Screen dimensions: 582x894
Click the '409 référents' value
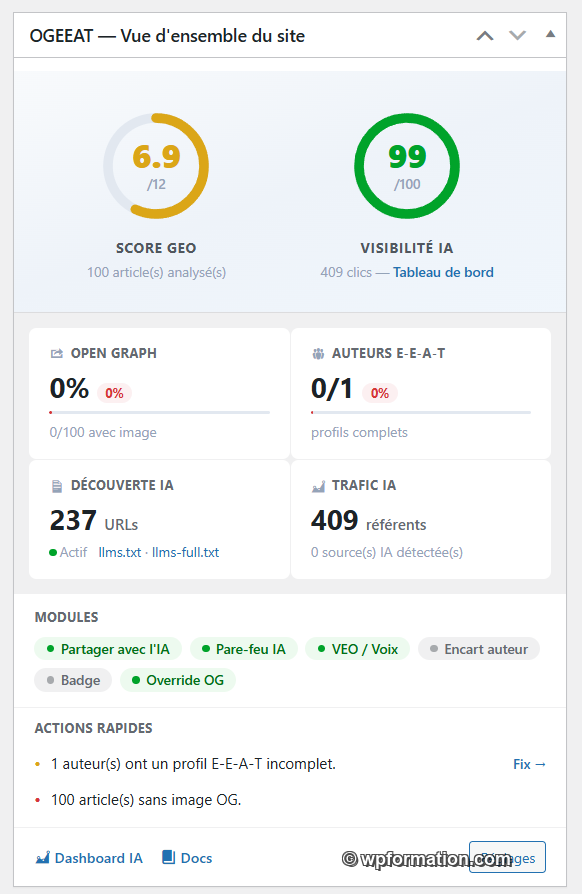tap(369, 521)
